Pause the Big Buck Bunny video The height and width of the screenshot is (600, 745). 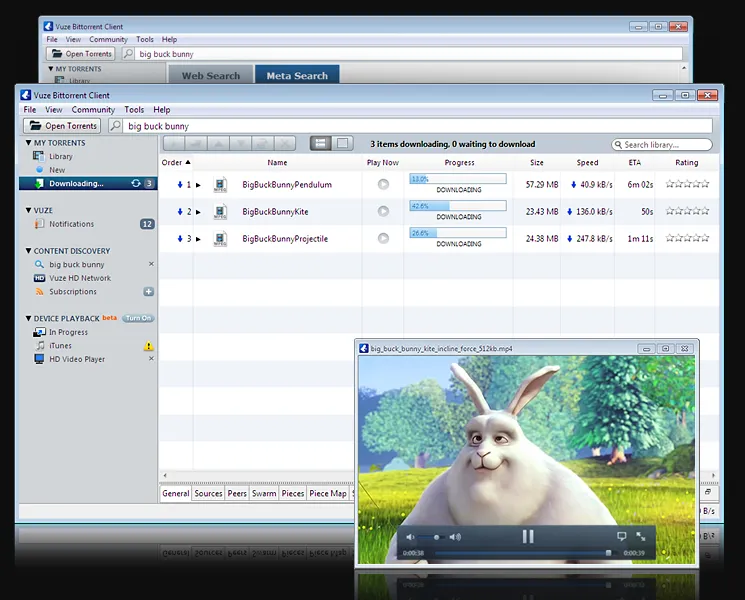coord(528,536)
